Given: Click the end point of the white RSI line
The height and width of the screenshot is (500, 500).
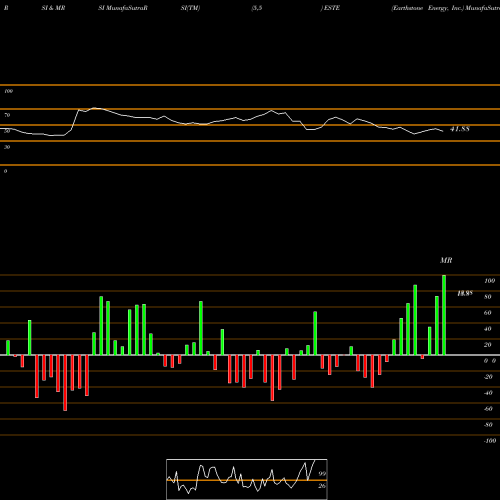Looking at the screenshot, I should pos(443,131).
